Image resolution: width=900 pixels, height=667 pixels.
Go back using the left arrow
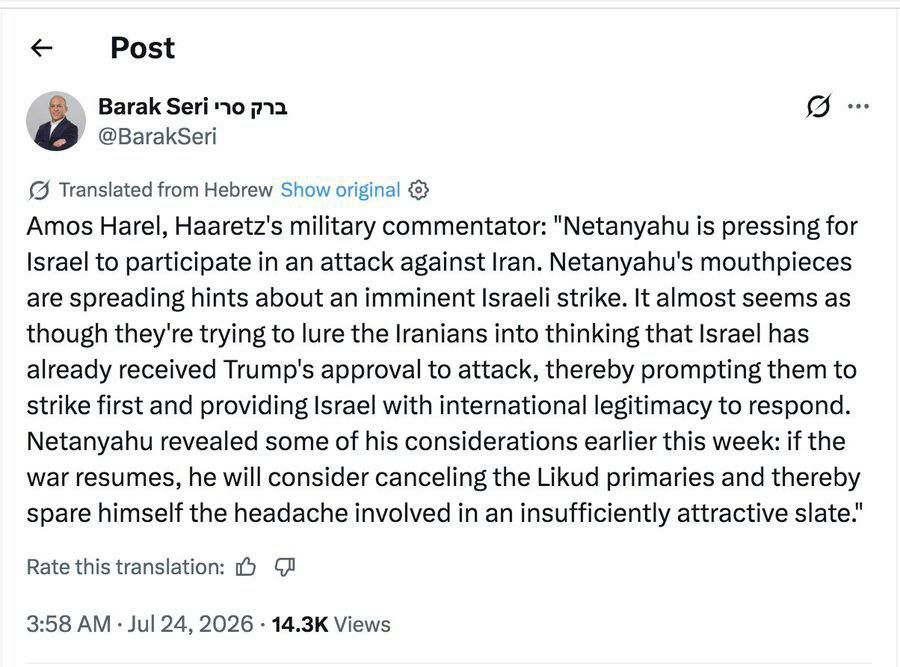click(x=41, y=48)
